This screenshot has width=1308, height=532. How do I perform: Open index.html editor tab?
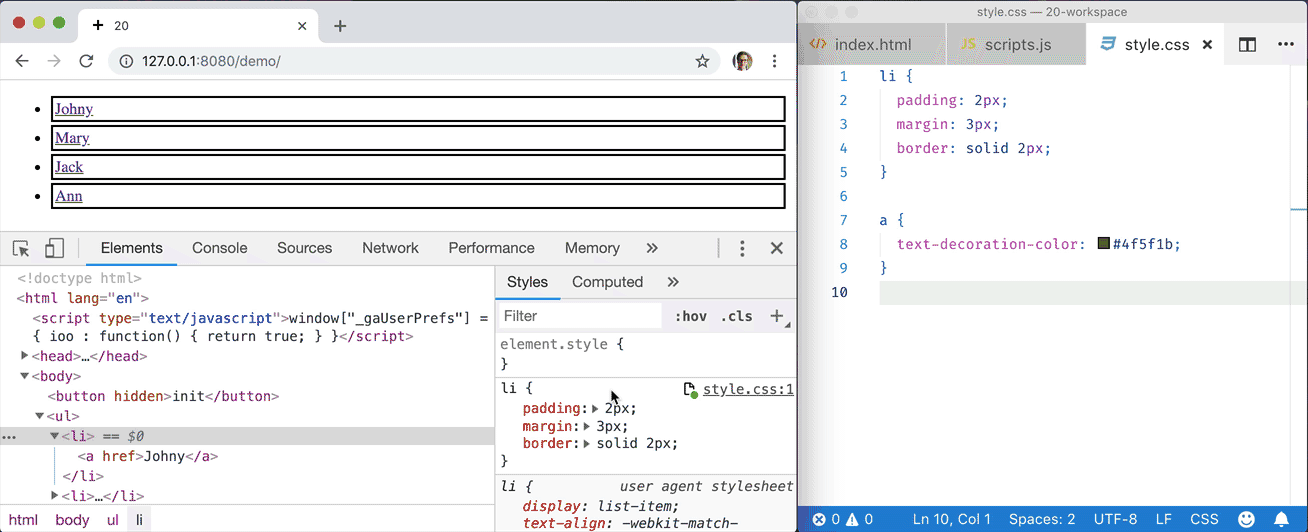[872, 45]
